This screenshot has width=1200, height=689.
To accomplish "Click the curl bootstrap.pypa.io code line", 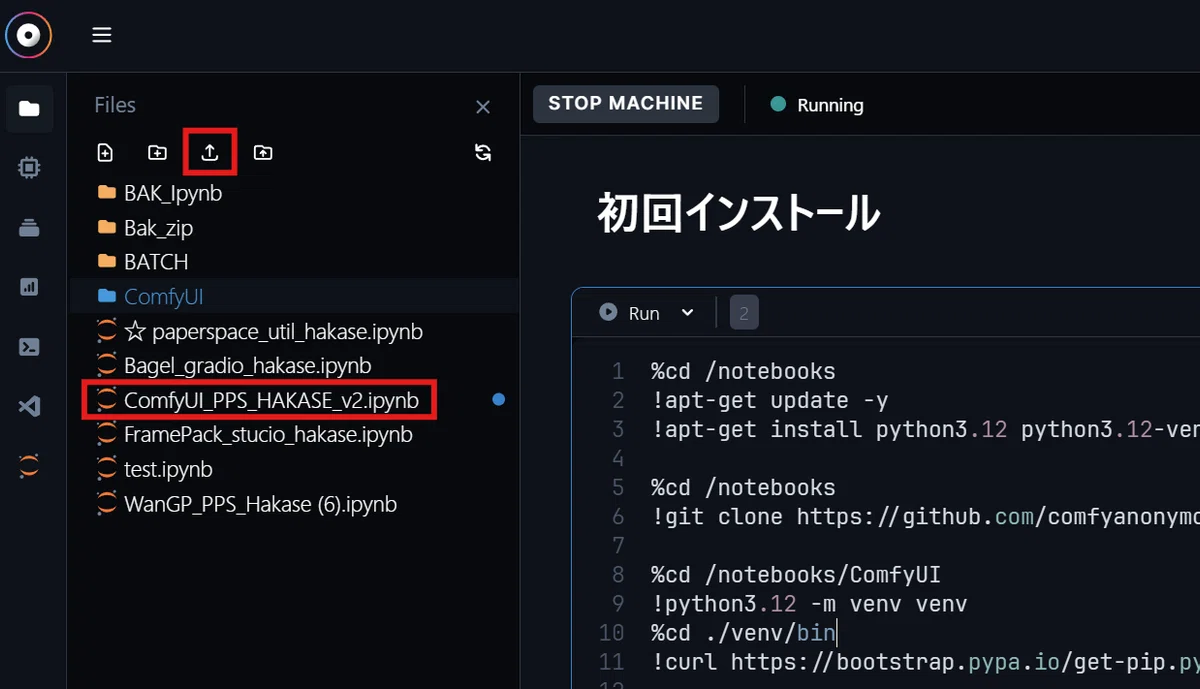I will [x=925, y=662].
